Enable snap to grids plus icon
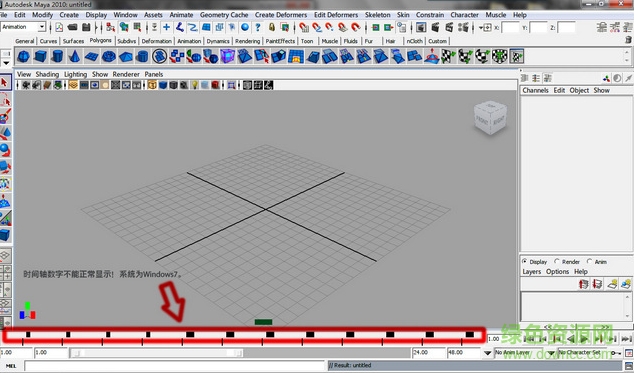This screenshot has height=373, width=636. 166,27
